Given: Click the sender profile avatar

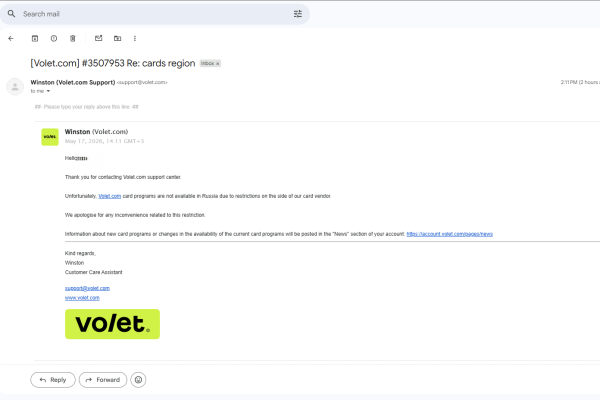Looking at the screenshot, I should tap(15, 87).
